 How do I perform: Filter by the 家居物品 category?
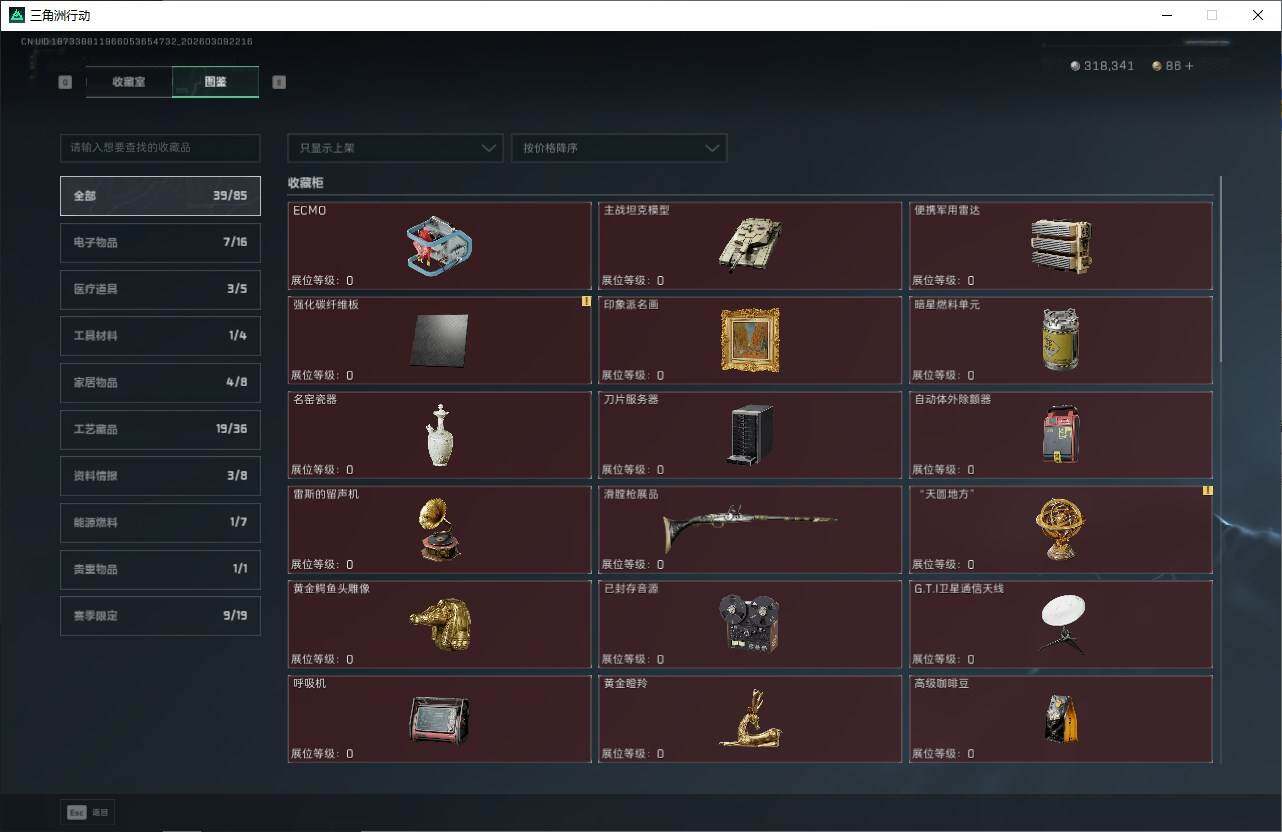(x=160, y=383)
